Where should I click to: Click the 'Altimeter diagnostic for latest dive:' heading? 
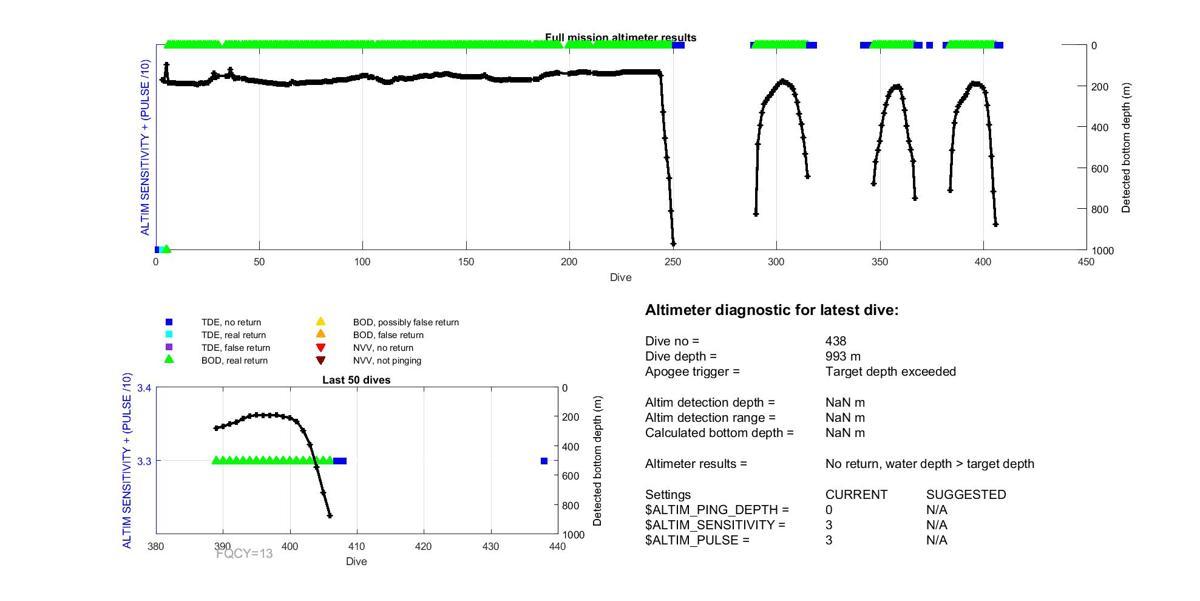(x=772, y=311)
